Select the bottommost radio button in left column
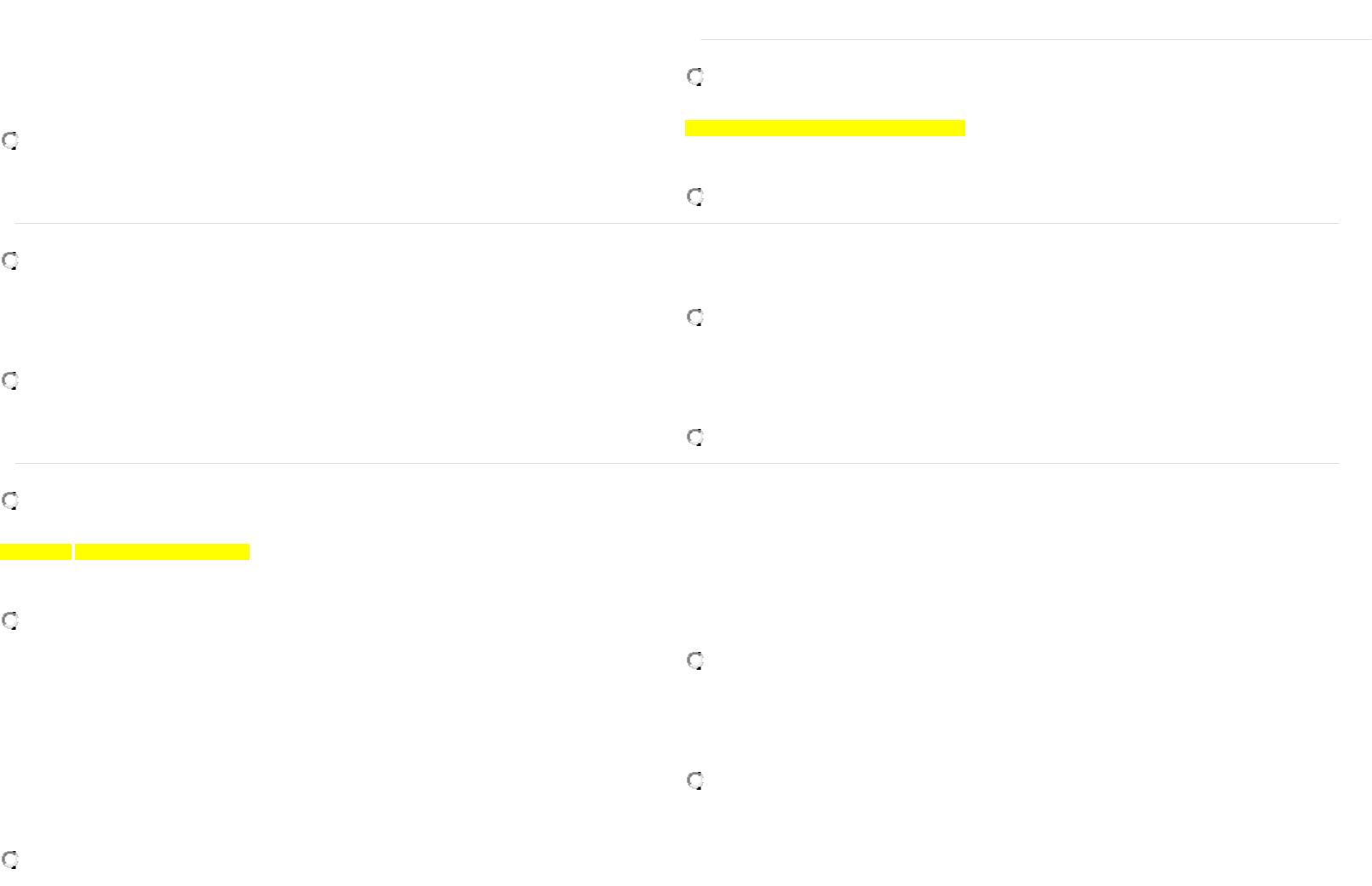The image size is (1372, 886). click(10, 860)
